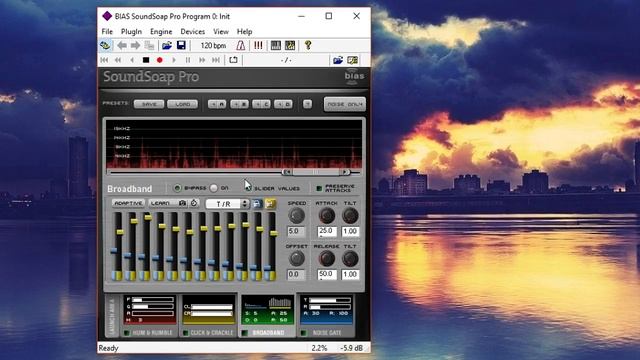This screenshot has height=360, width=640.
Task: Click the Adaptive button
Action: pyautogui.click(x=128, y=203)
